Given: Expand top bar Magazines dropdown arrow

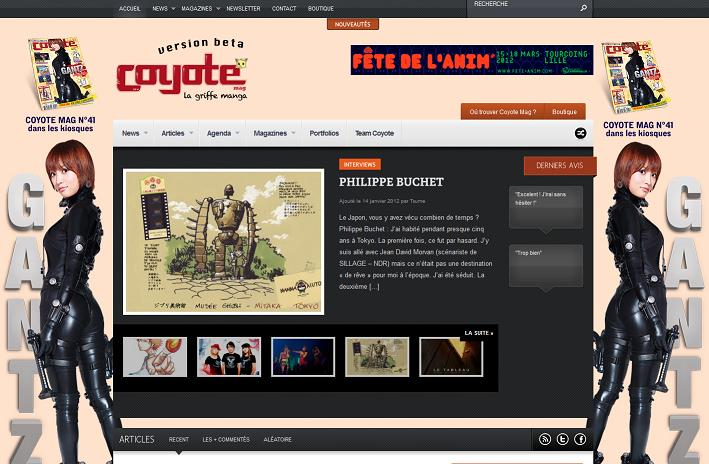Looking at the screenshot, I should (x=218, y=9).
